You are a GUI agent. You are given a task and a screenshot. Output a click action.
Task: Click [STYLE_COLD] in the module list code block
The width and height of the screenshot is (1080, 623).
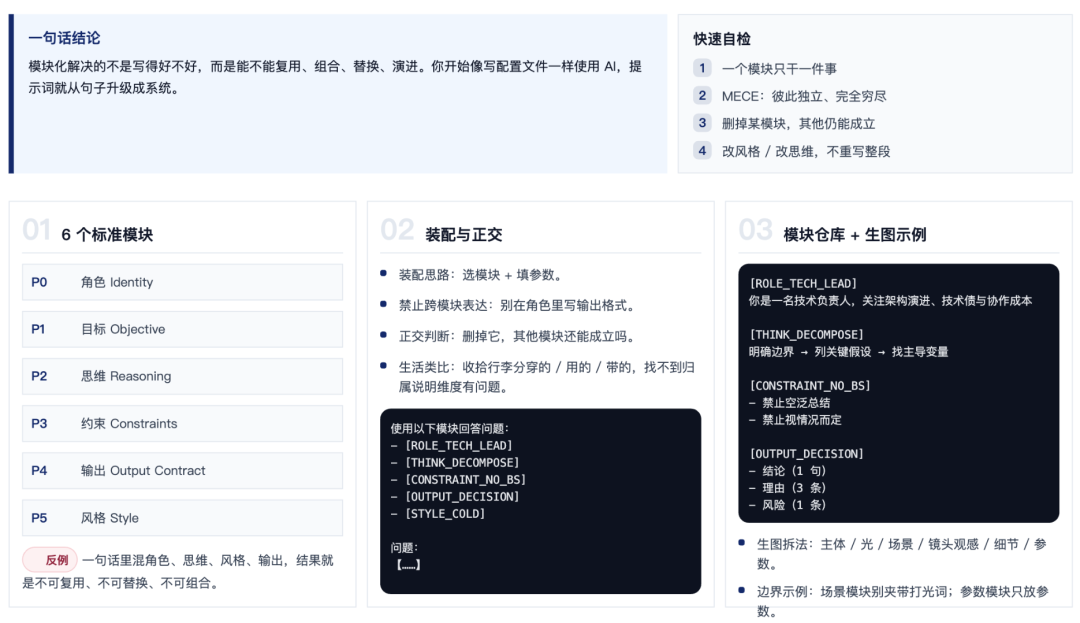pyautogui.click(x=444, y=514)
